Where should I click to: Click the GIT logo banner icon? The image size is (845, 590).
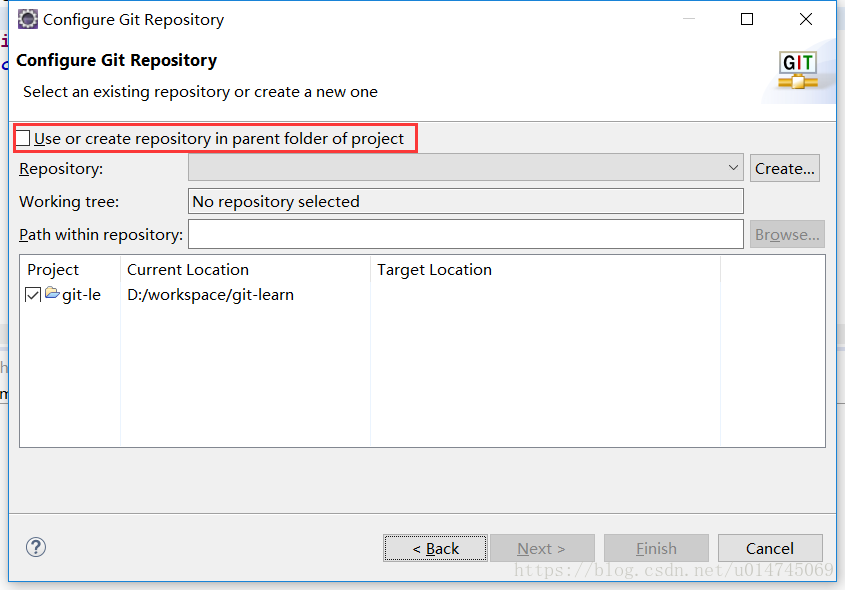click(x=798, y=70)
